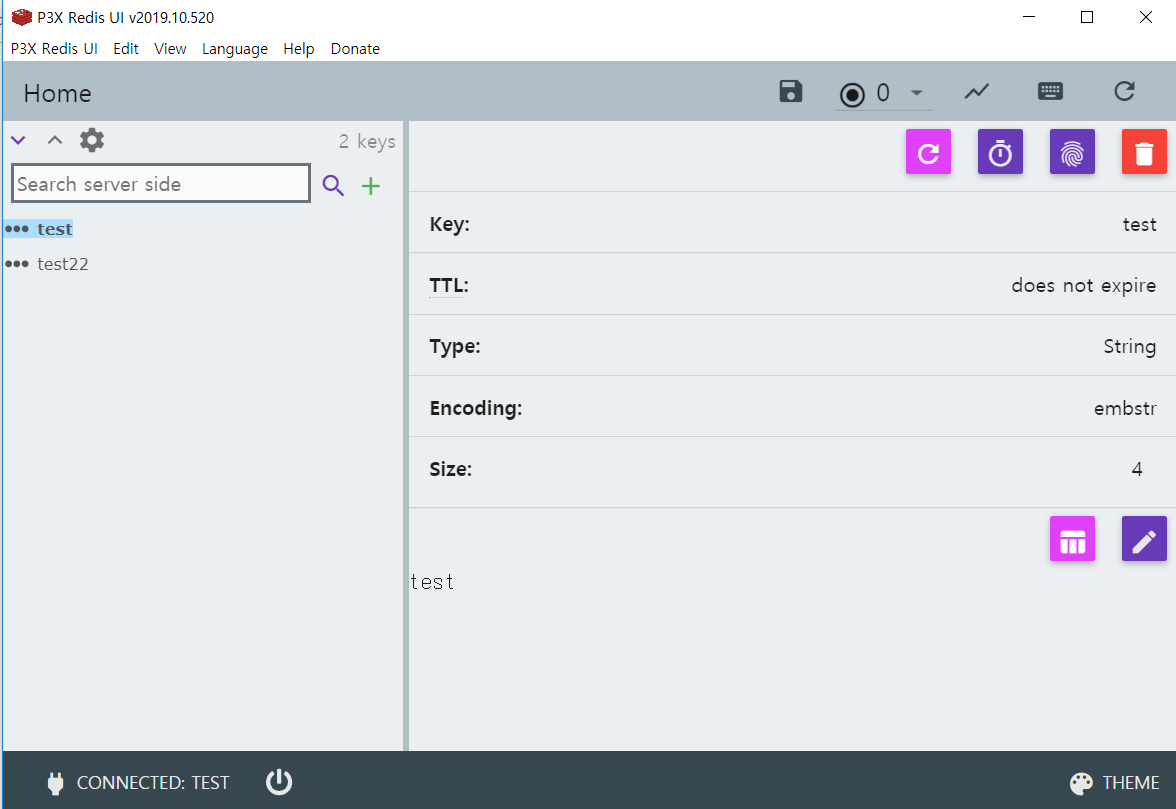
Task: Open the View menu
Action: click(170, 49)
